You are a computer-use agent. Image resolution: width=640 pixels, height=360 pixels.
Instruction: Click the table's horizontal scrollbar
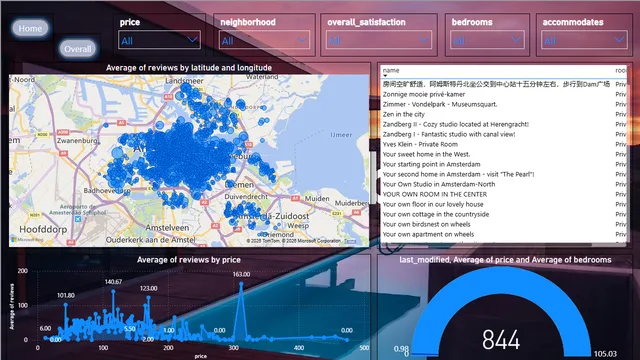click(x=487, y=244)
